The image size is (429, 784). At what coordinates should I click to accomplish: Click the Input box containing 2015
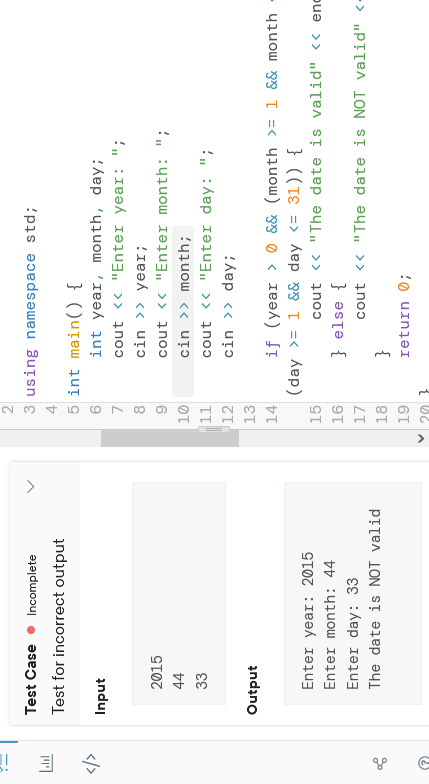coord(179,594)
